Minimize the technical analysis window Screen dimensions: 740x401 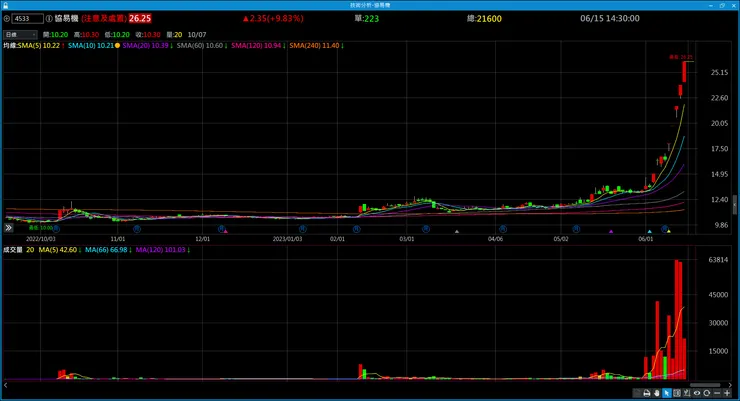(711, 5)
